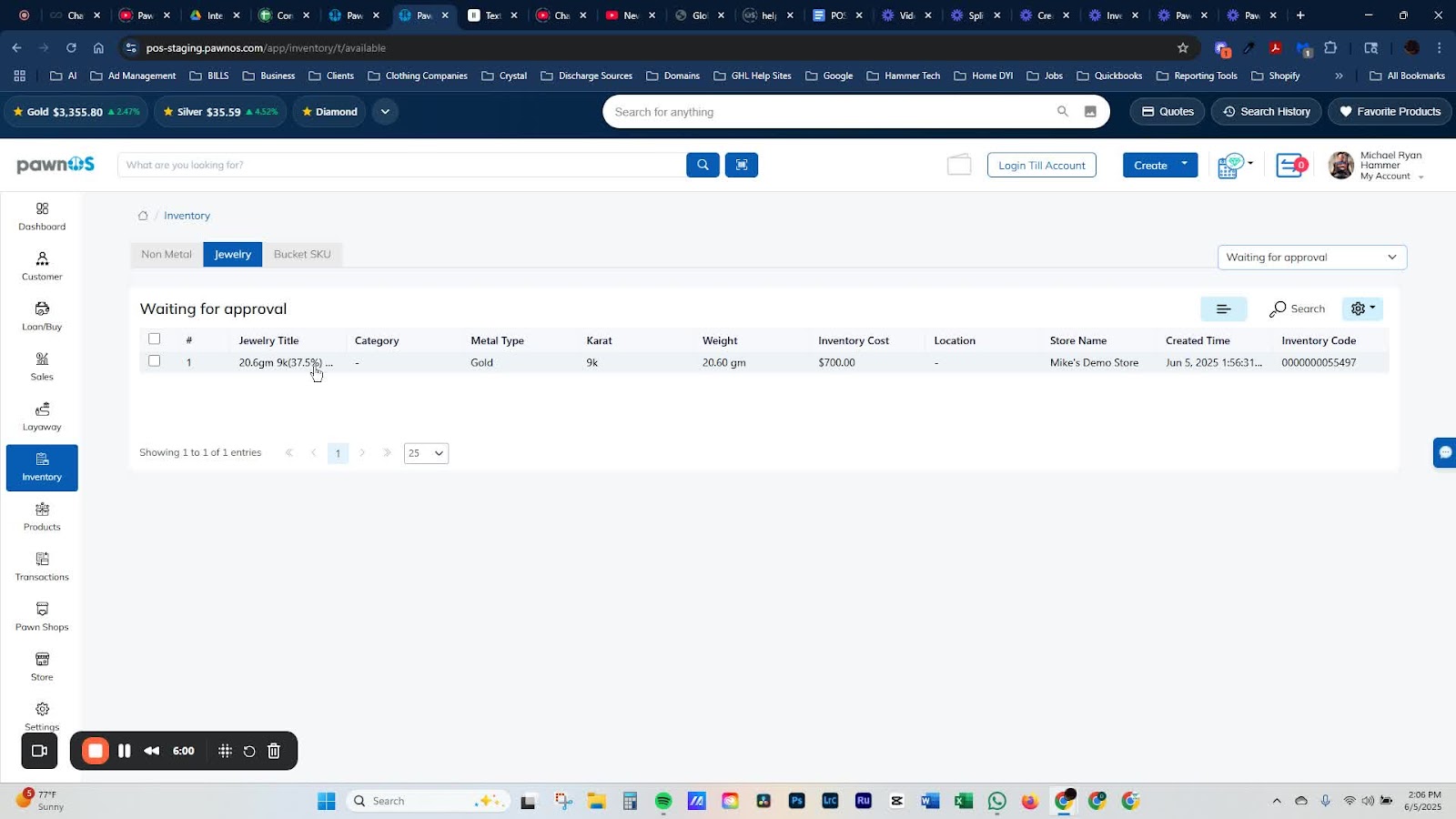The image size is (1456, 819).
Task: Click the Silver price chip
Action: 220,112
